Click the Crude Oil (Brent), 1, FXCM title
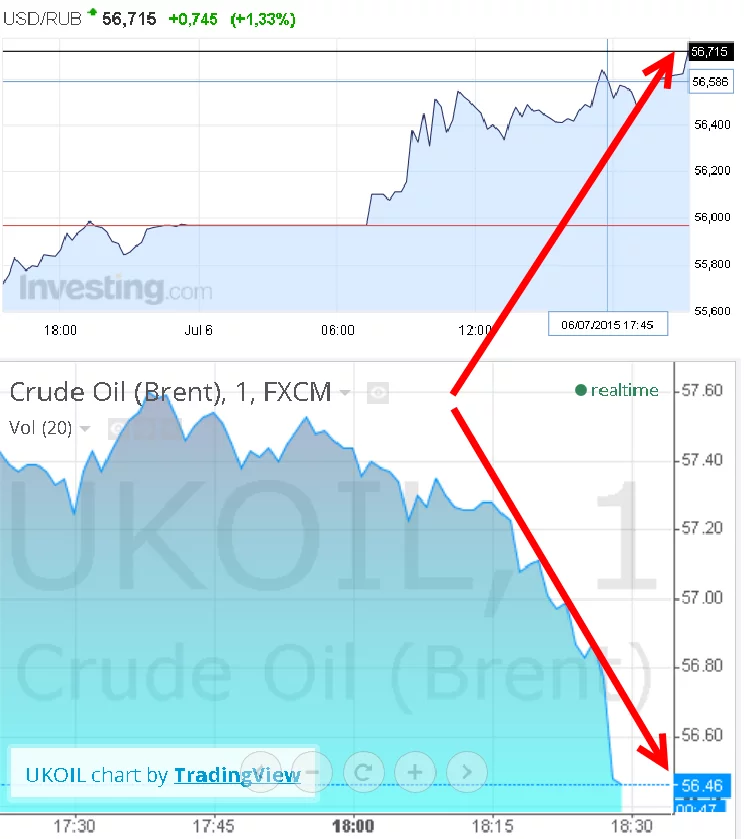This screenshot has height=839, width=744. [x=171, y=392]
